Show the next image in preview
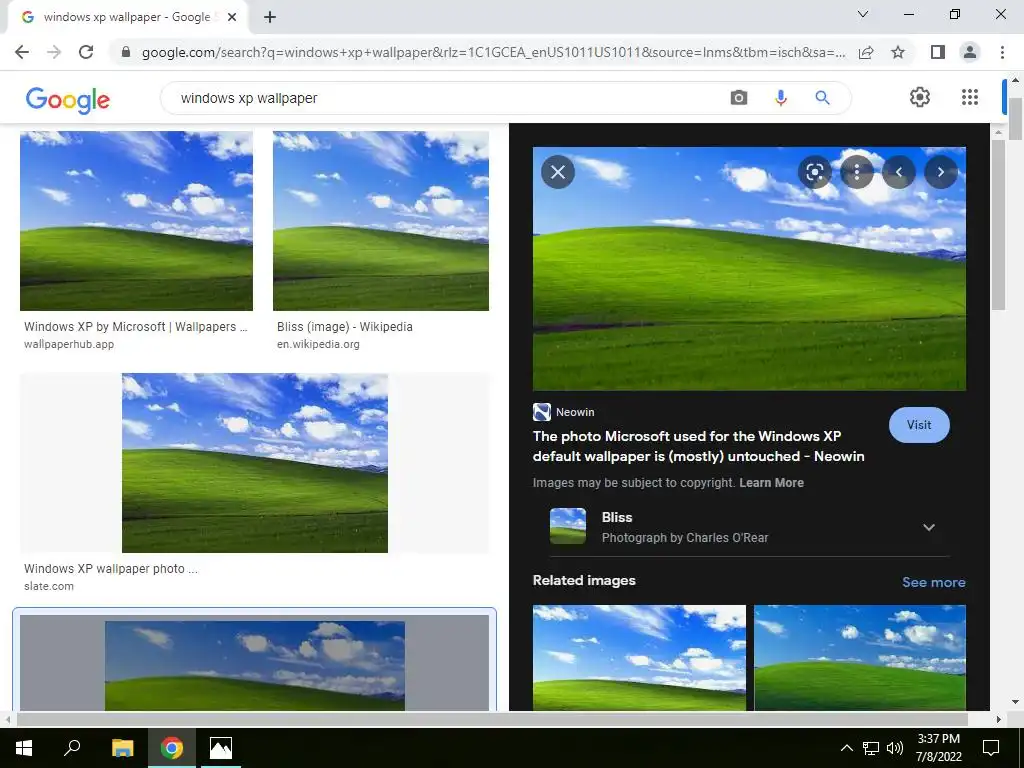Screen dimensions: 1024x768 (x=940, y=172)
